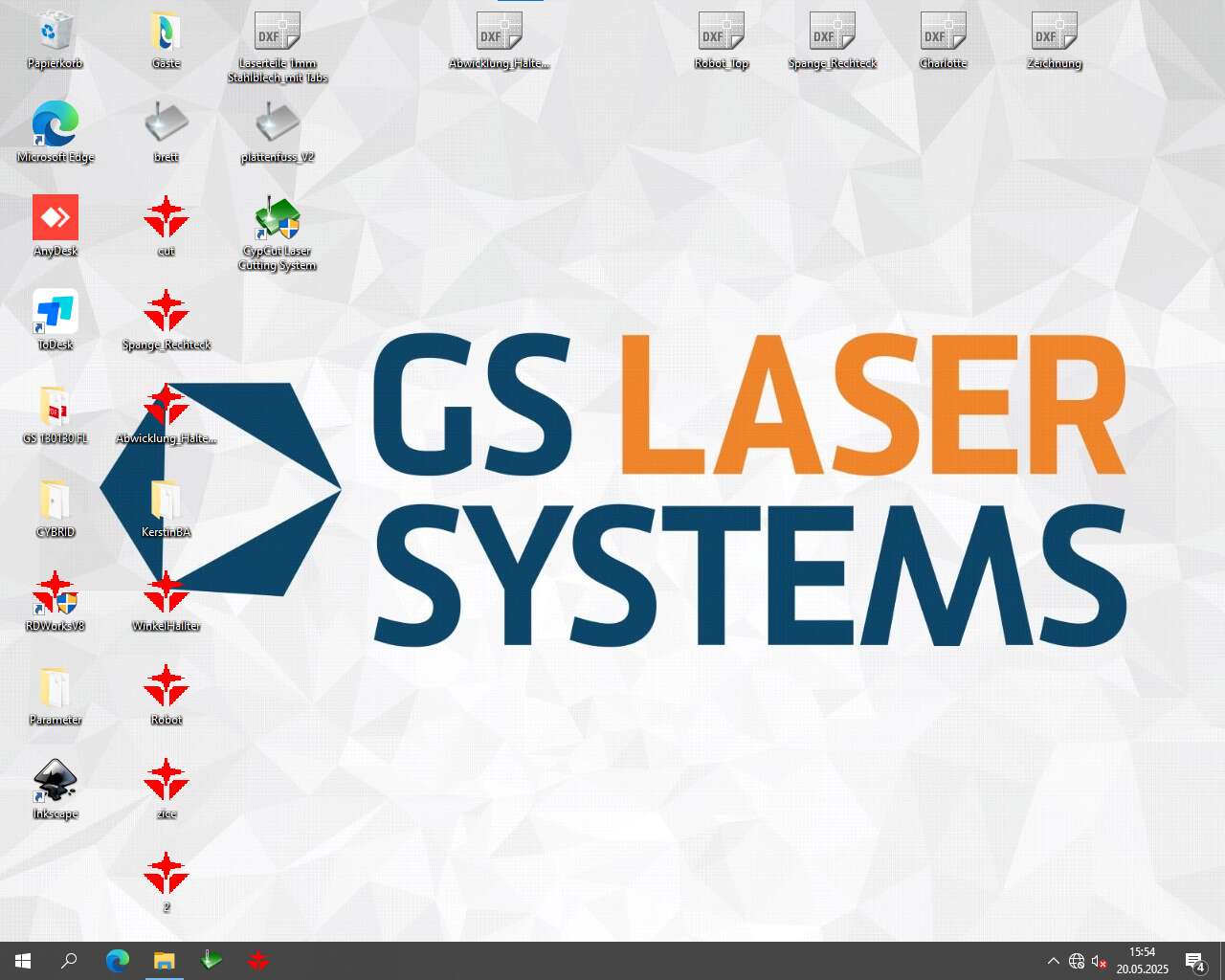
Task: Open taskbar search
Action: (x=69, y=961)
